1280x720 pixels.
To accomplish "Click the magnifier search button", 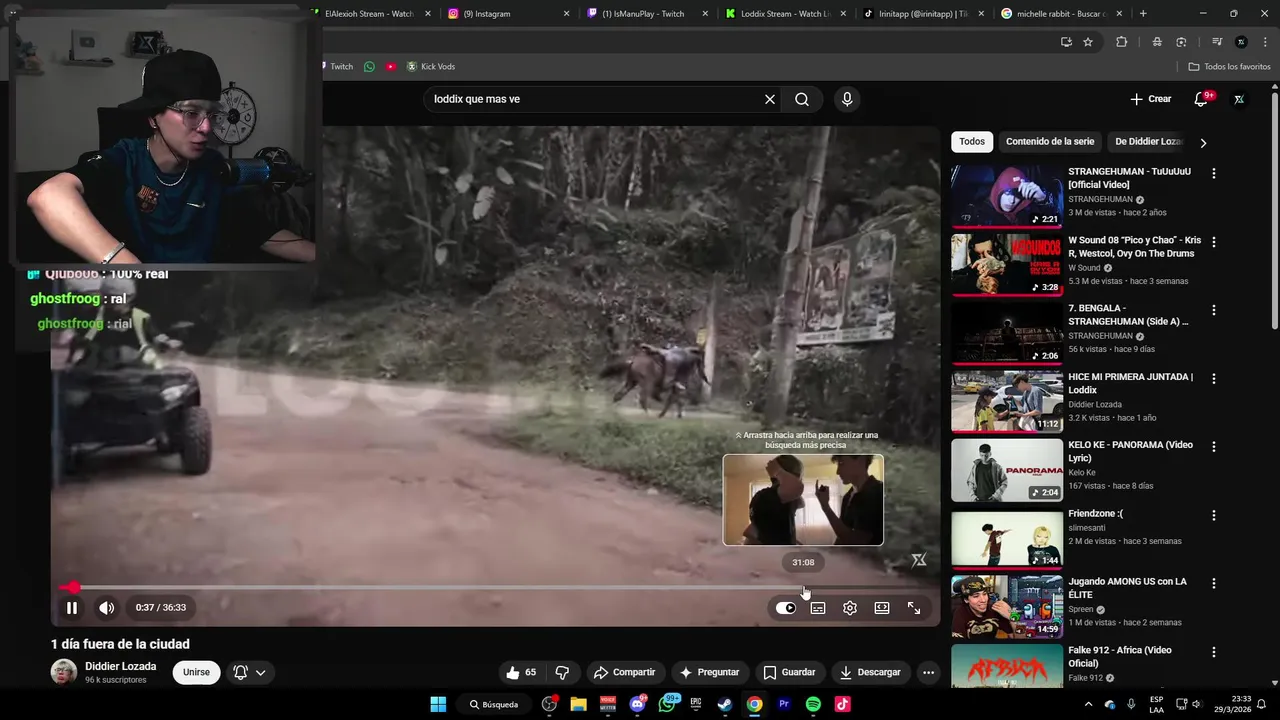I will point(802,99).
